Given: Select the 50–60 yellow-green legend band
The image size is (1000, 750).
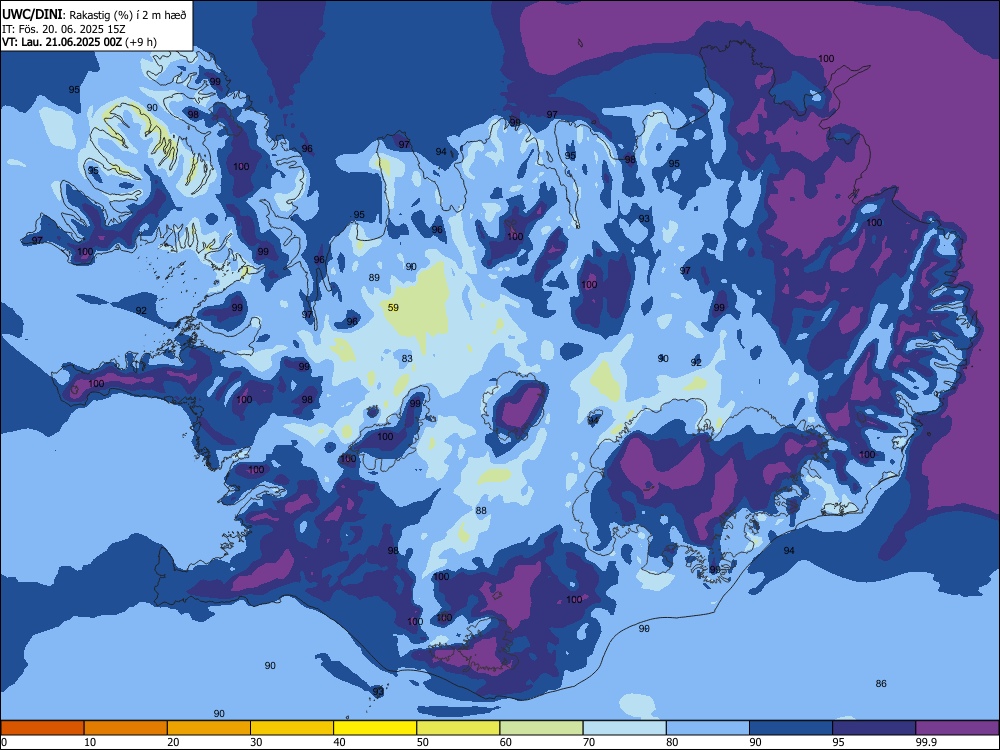Looking at the screenshot, I should tap(458, 728).
